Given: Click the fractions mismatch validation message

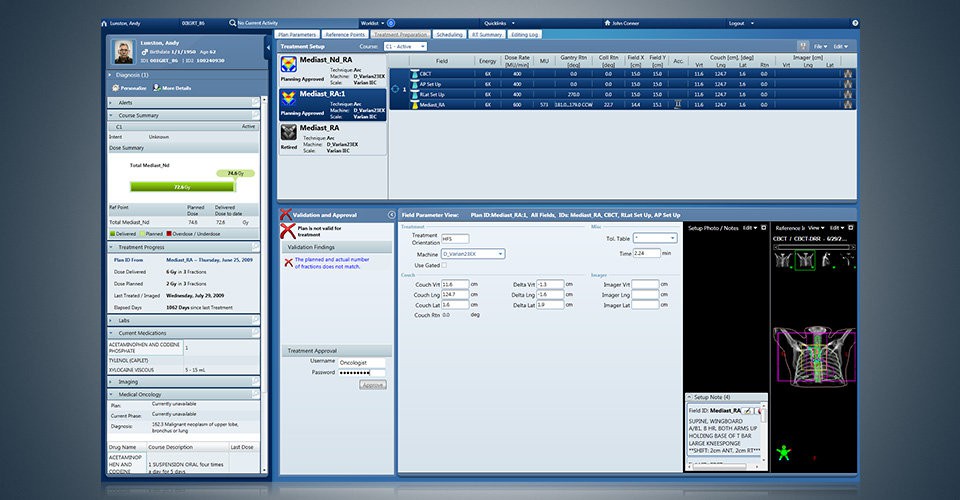Looking at the screenshot, I should tap(332, 263).
